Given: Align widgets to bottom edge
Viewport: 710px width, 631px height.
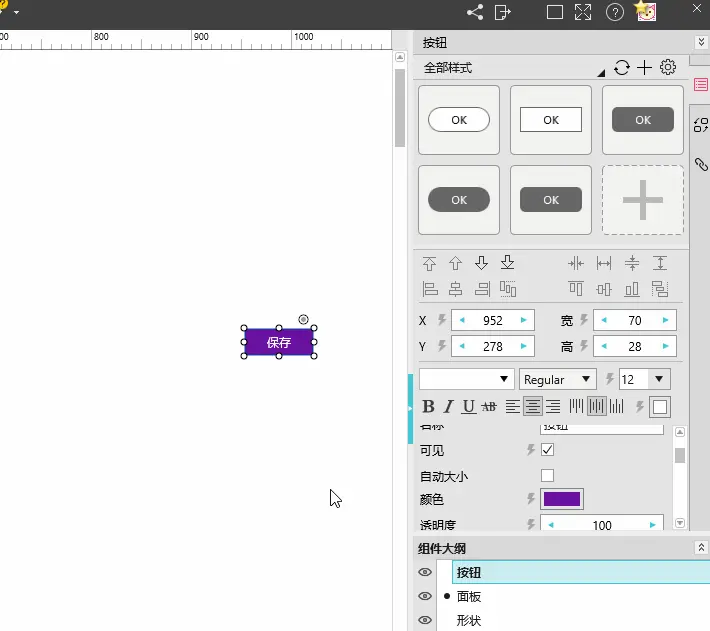Looking at the screenshot, I should coord(632,289).
